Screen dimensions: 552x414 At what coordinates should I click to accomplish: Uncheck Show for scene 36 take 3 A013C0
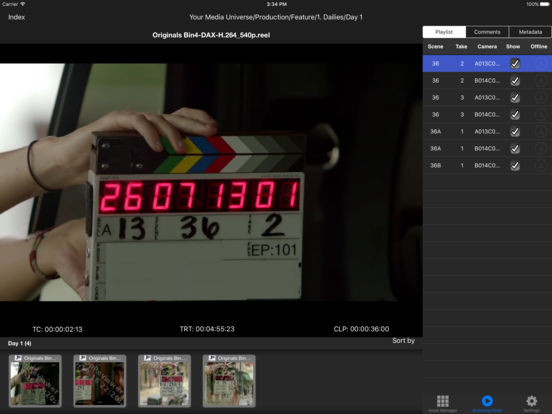click(x=515, y=98)
